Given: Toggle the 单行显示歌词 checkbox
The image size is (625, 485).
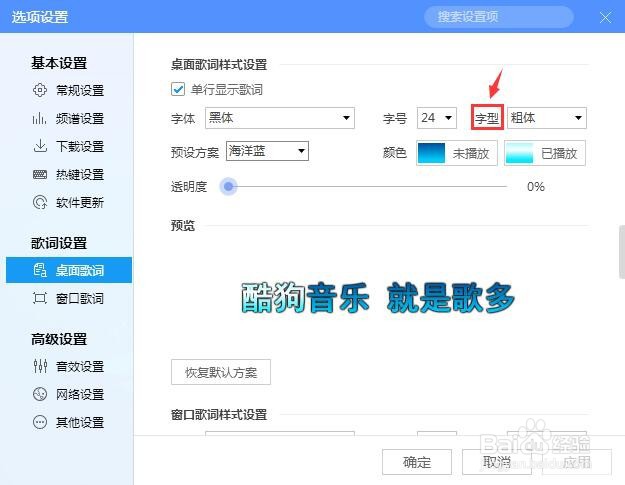Looking at the screenshot, I should tap(178, 89).
